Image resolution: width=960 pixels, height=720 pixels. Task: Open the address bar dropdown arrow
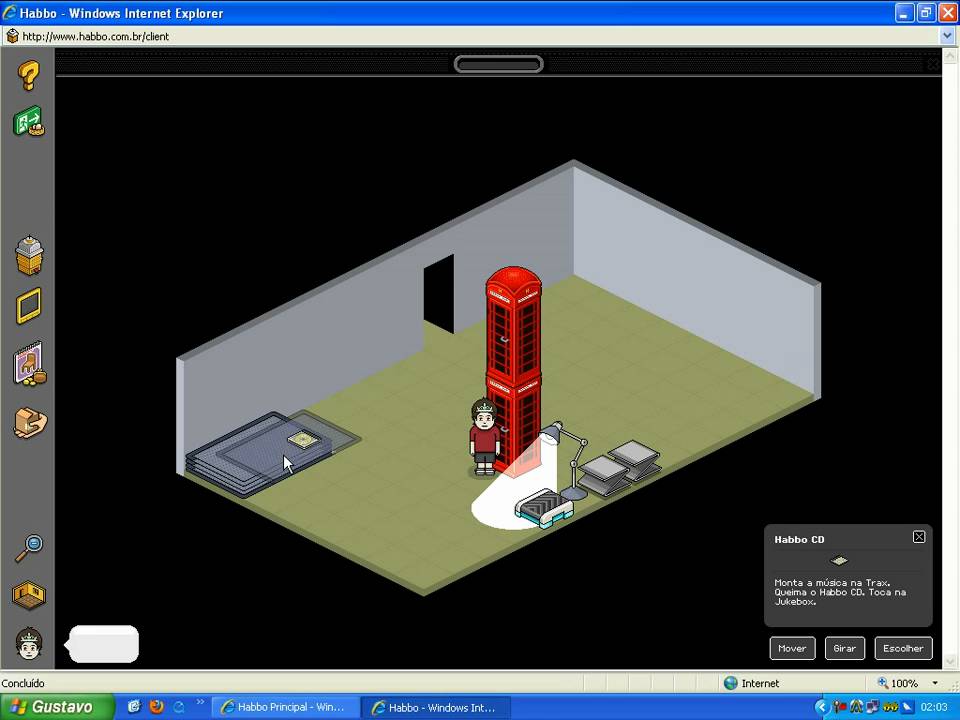coord(947,36)
